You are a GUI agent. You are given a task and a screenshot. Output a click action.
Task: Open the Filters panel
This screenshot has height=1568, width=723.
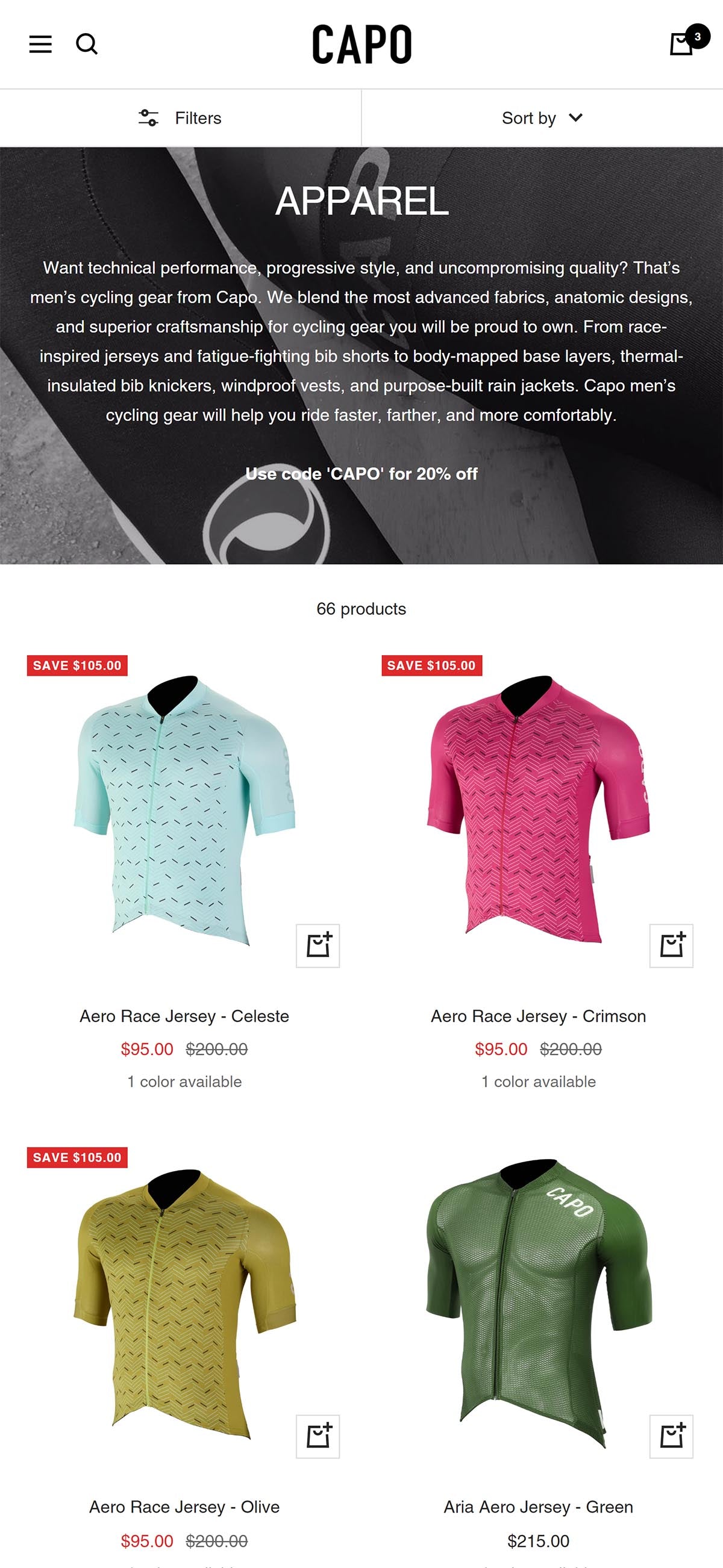(180, 118)
